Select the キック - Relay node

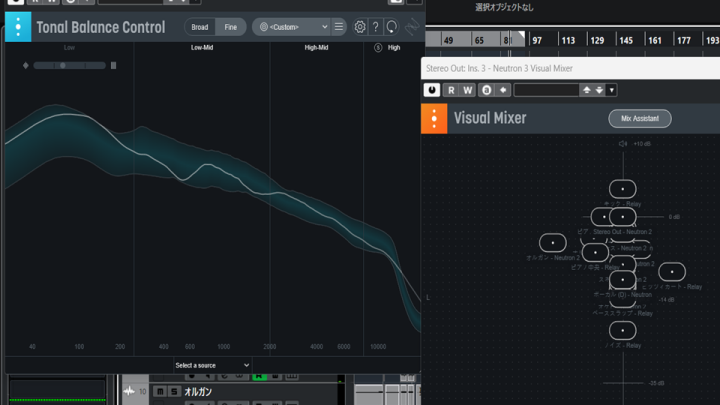click(x=623, y=189)
